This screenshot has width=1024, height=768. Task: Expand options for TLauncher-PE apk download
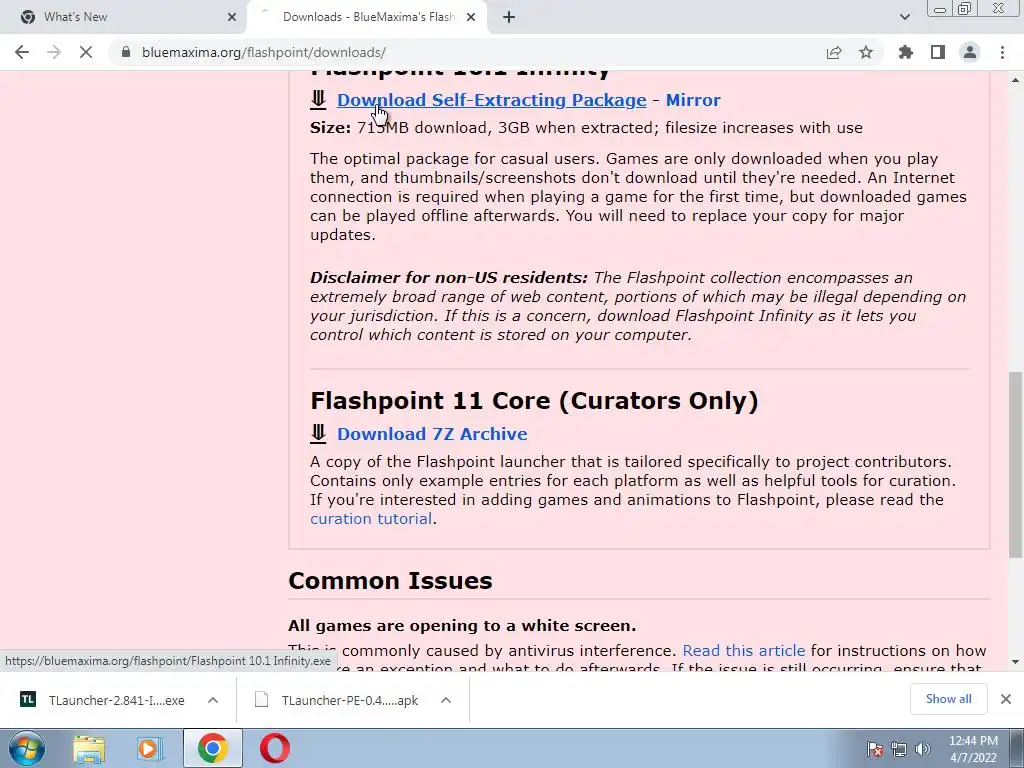446,700
